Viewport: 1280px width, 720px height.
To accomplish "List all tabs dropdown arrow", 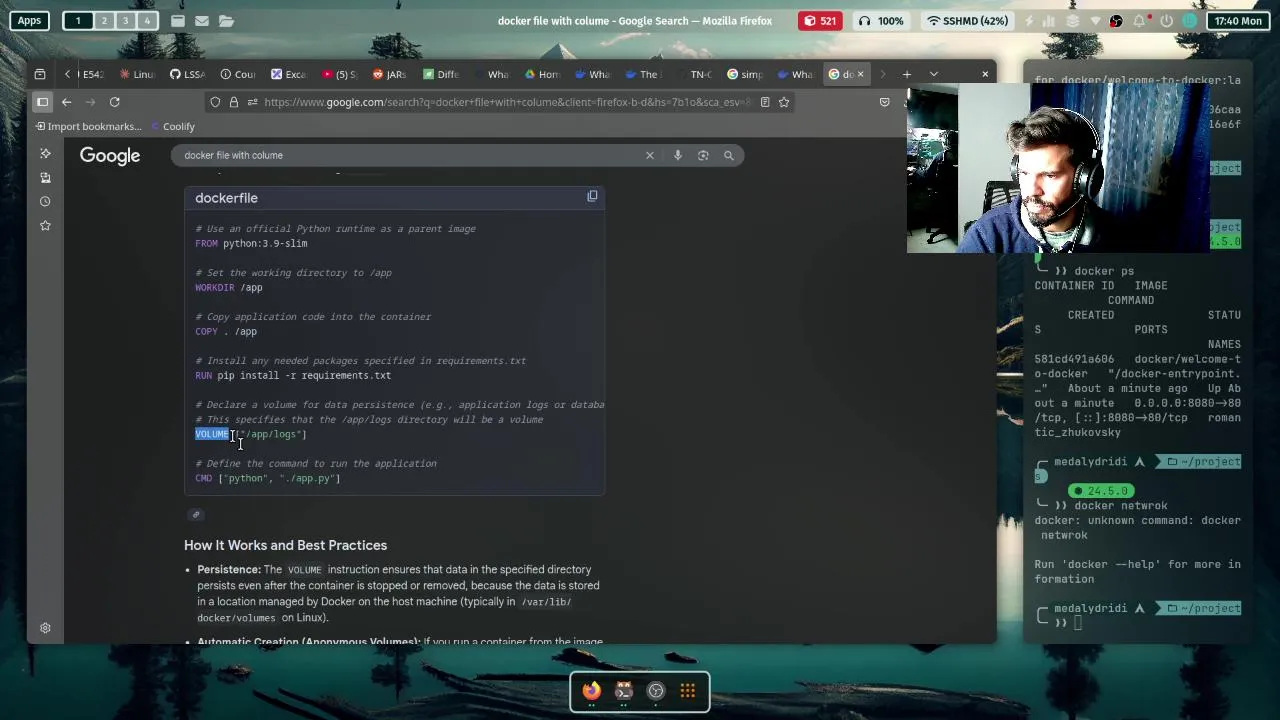I will click(x=933, y=74).
